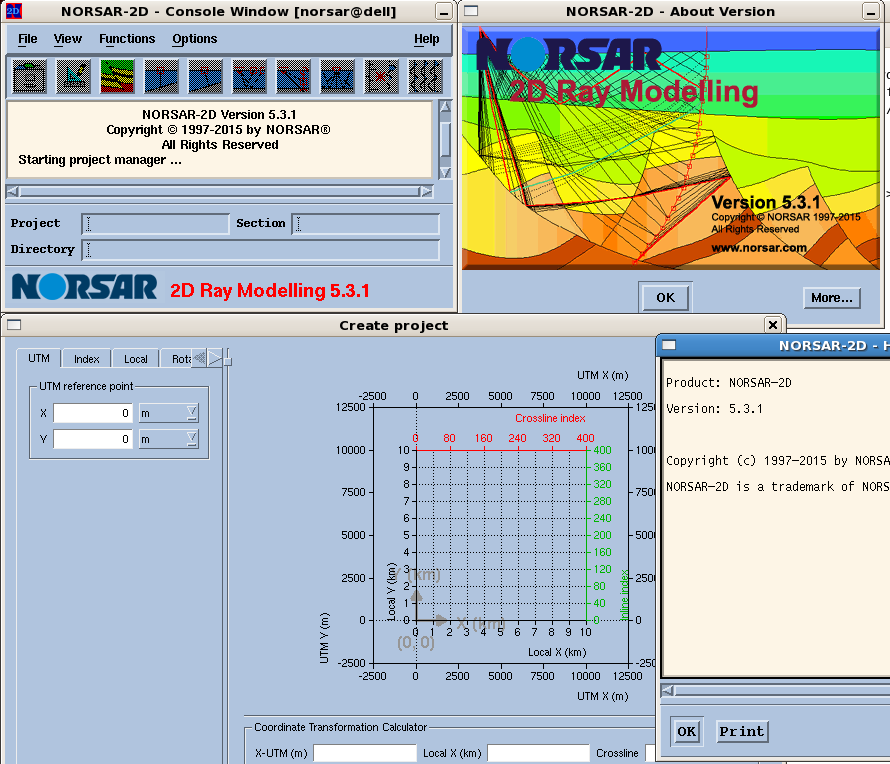Viewport: 890px width, 764px height.
Task: Click the 'Crossline index' chart label
Action: [550, 418]
